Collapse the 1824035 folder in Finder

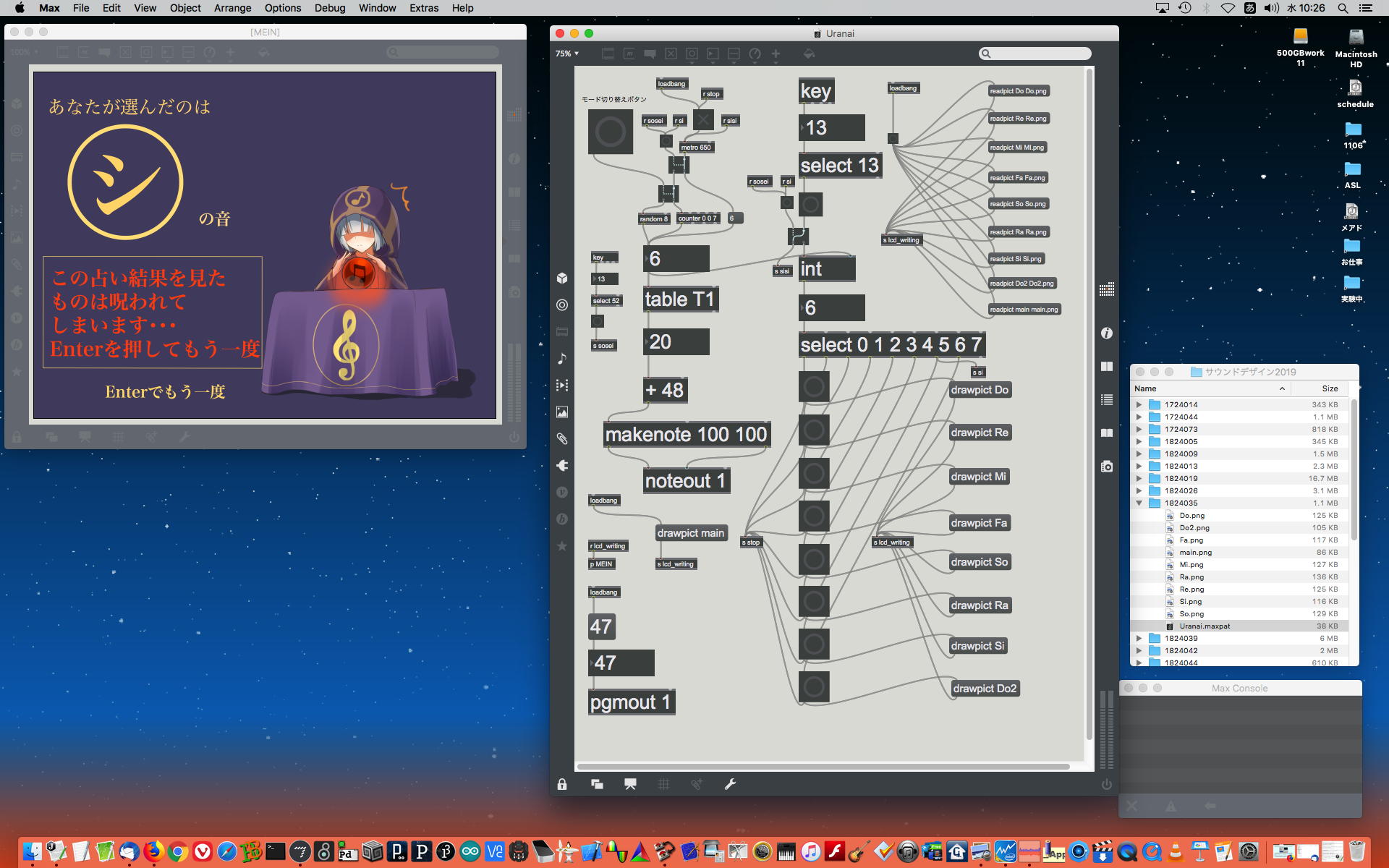coord(1139,503)
